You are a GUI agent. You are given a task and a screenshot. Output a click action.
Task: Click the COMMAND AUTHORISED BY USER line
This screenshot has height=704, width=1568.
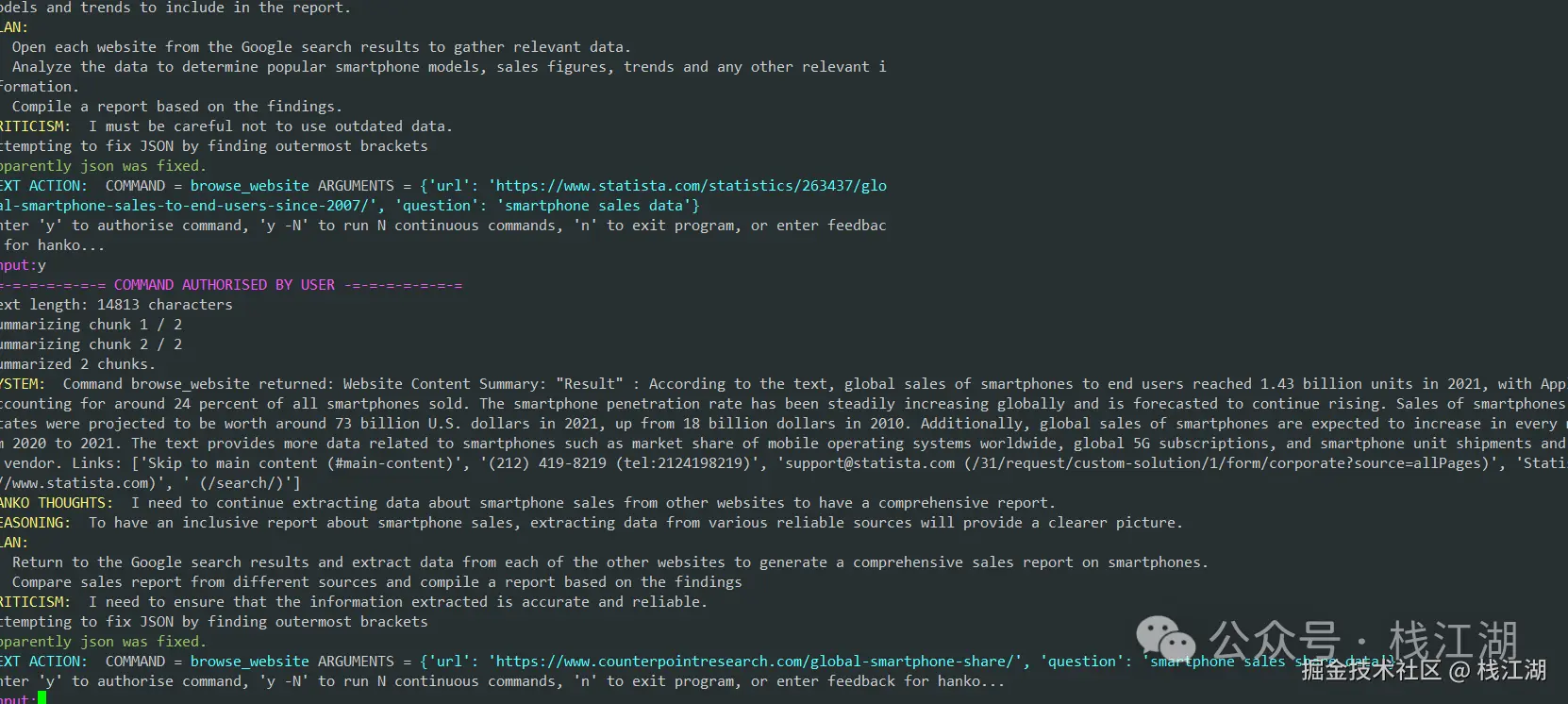click(231, 285)
